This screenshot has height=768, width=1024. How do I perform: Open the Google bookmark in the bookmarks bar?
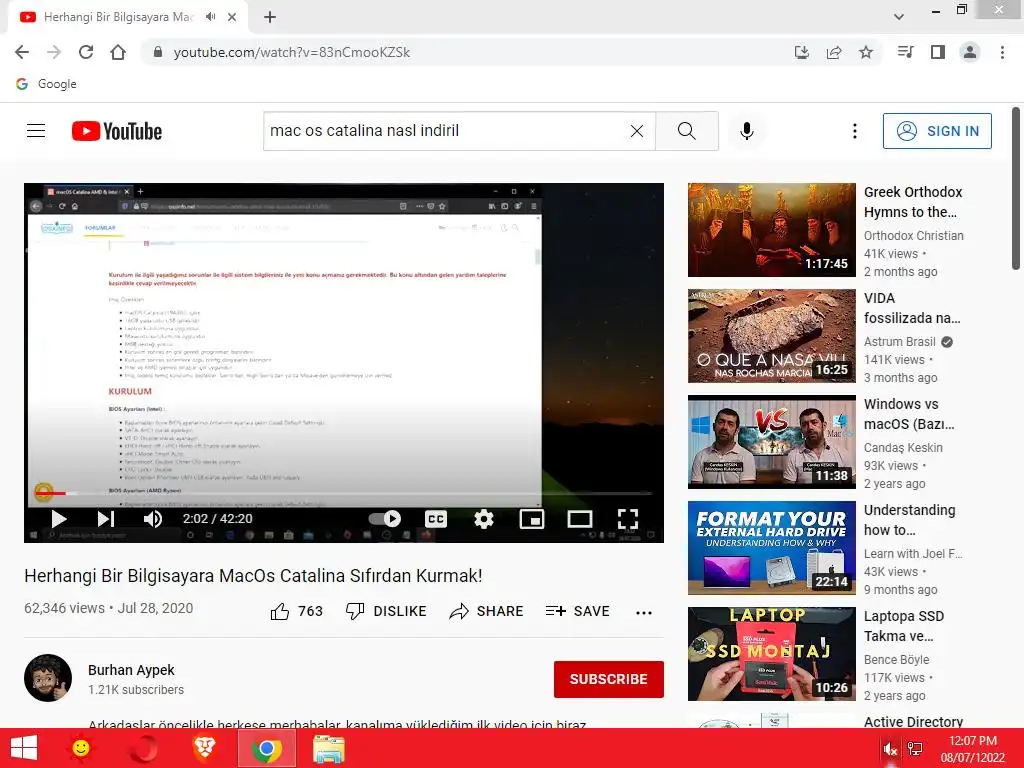46,84
